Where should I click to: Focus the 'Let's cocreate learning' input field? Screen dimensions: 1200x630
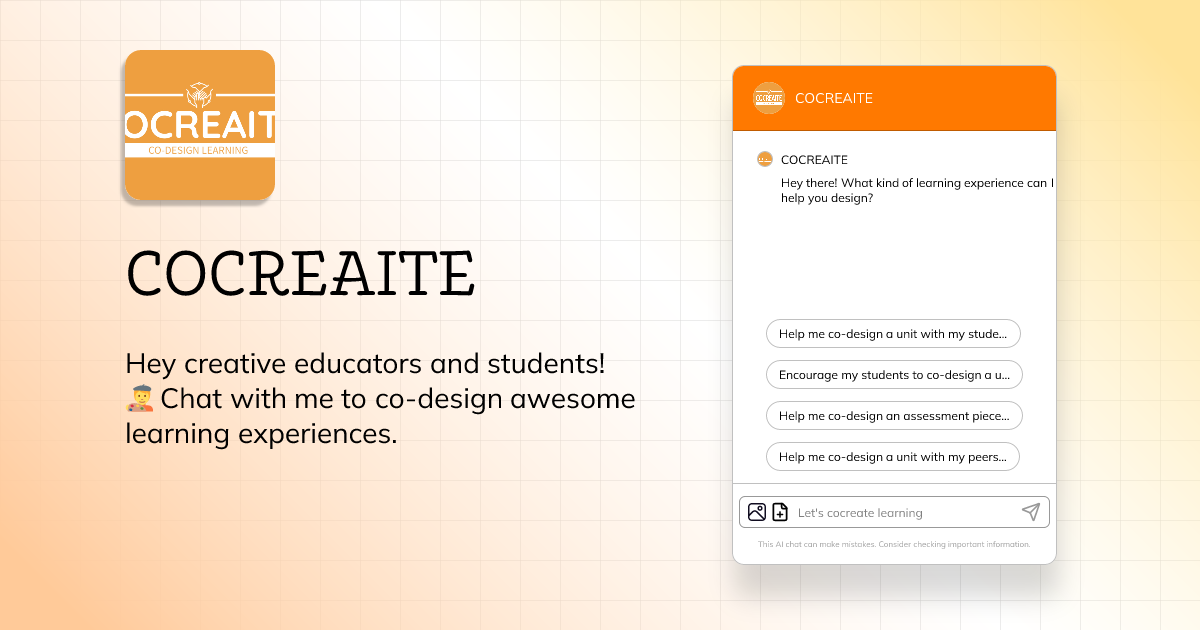pos(900,512)
